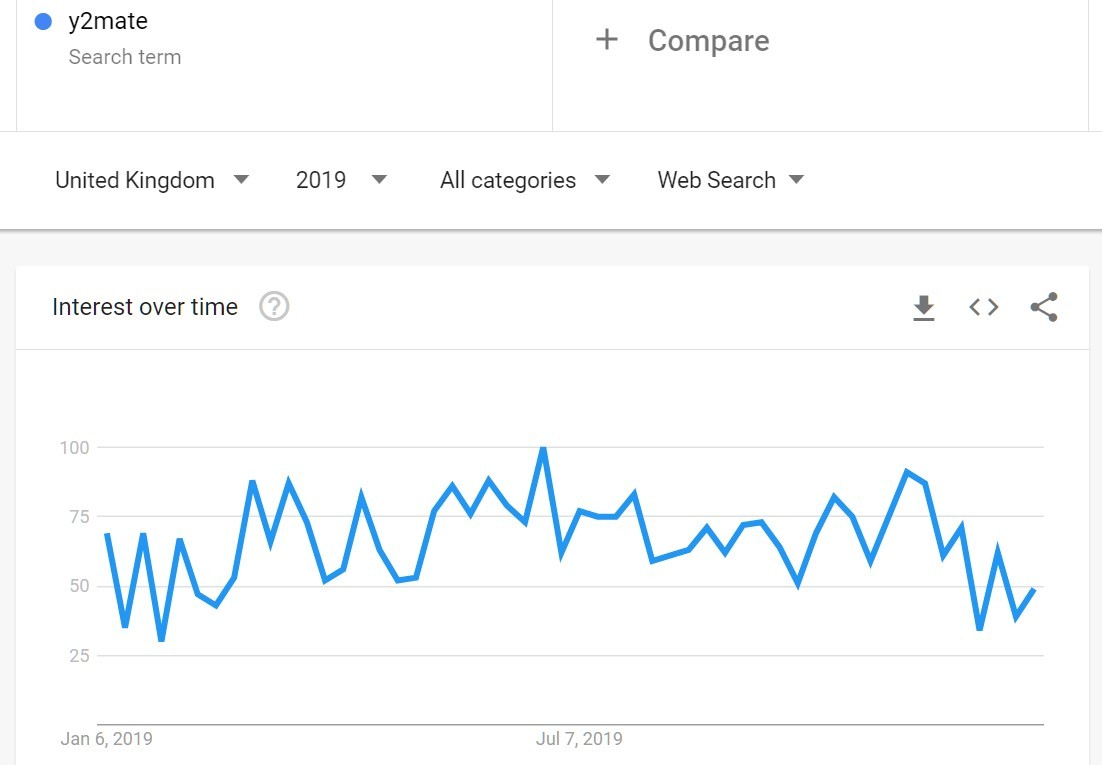This screenshot has width=1102, height=765.
Task: Click the 25 y-axis label
Action: [x=79, y=656]
